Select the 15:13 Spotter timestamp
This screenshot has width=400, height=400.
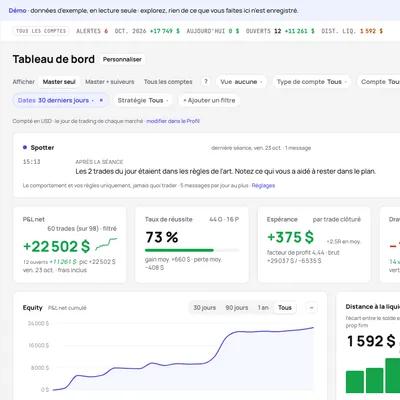tap(32, 162)
